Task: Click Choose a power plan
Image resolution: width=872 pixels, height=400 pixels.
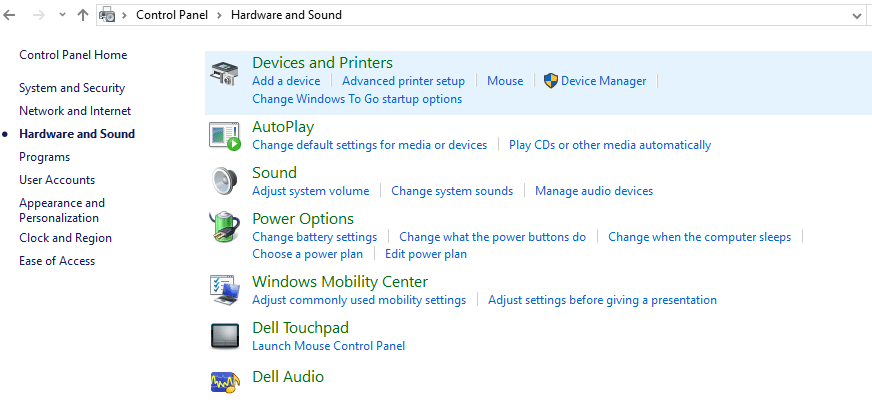Action: (x=308, y=254)
